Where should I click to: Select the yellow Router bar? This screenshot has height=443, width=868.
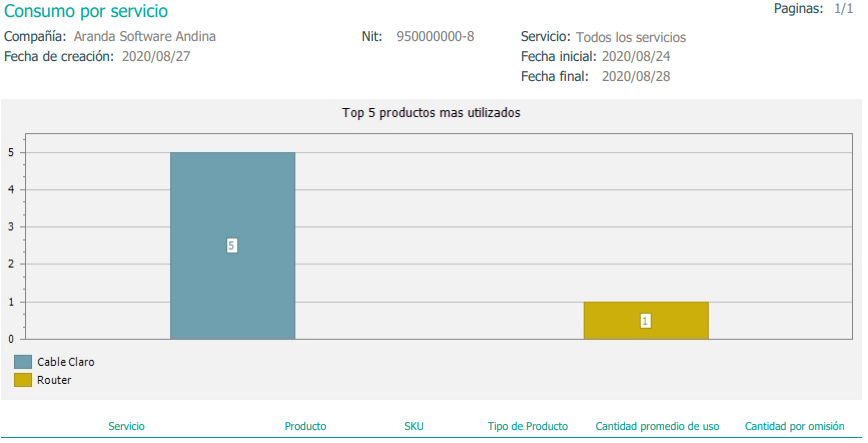coord(646,321)
